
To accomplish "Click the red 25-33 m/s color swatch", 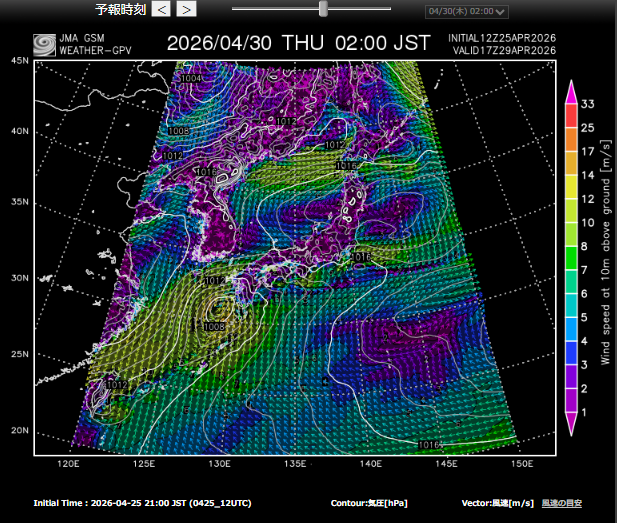I will click(x=571, y=116).
